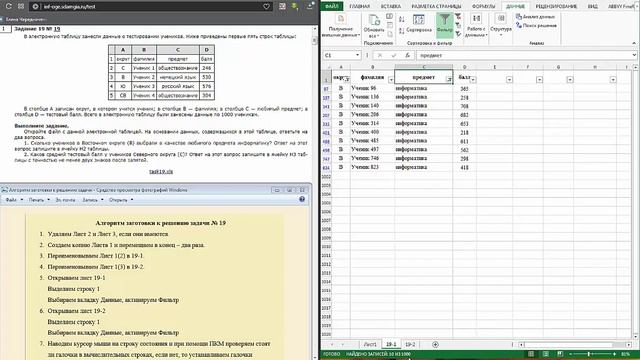Open filter dropdown in column H header
Screen dimensions: 640x360
(613, 80)
